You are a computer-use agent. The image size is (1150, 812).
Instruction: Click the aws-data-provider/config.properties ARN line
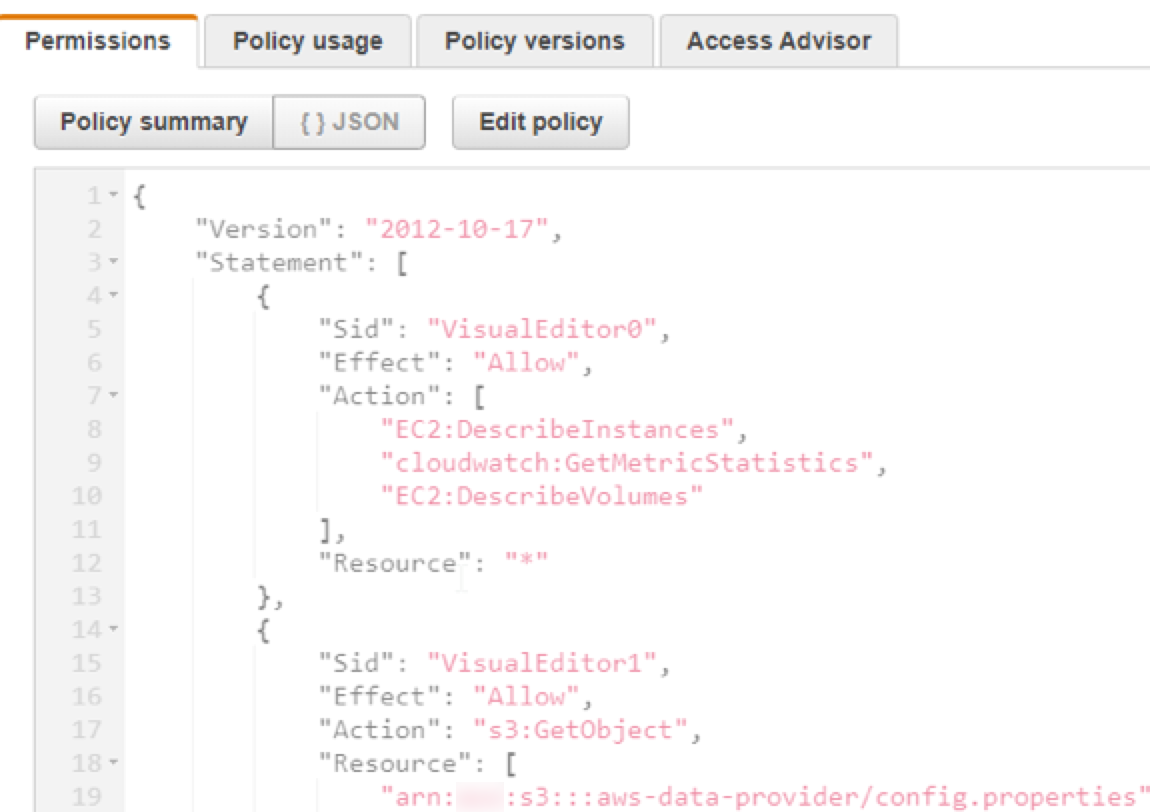[x=760, y=797]
